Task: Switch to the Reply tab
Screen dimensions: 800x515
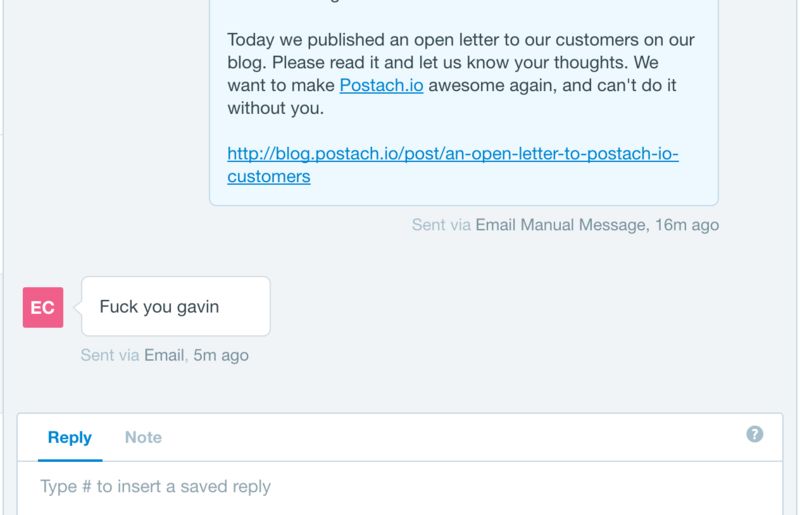Action: [70, 437]
